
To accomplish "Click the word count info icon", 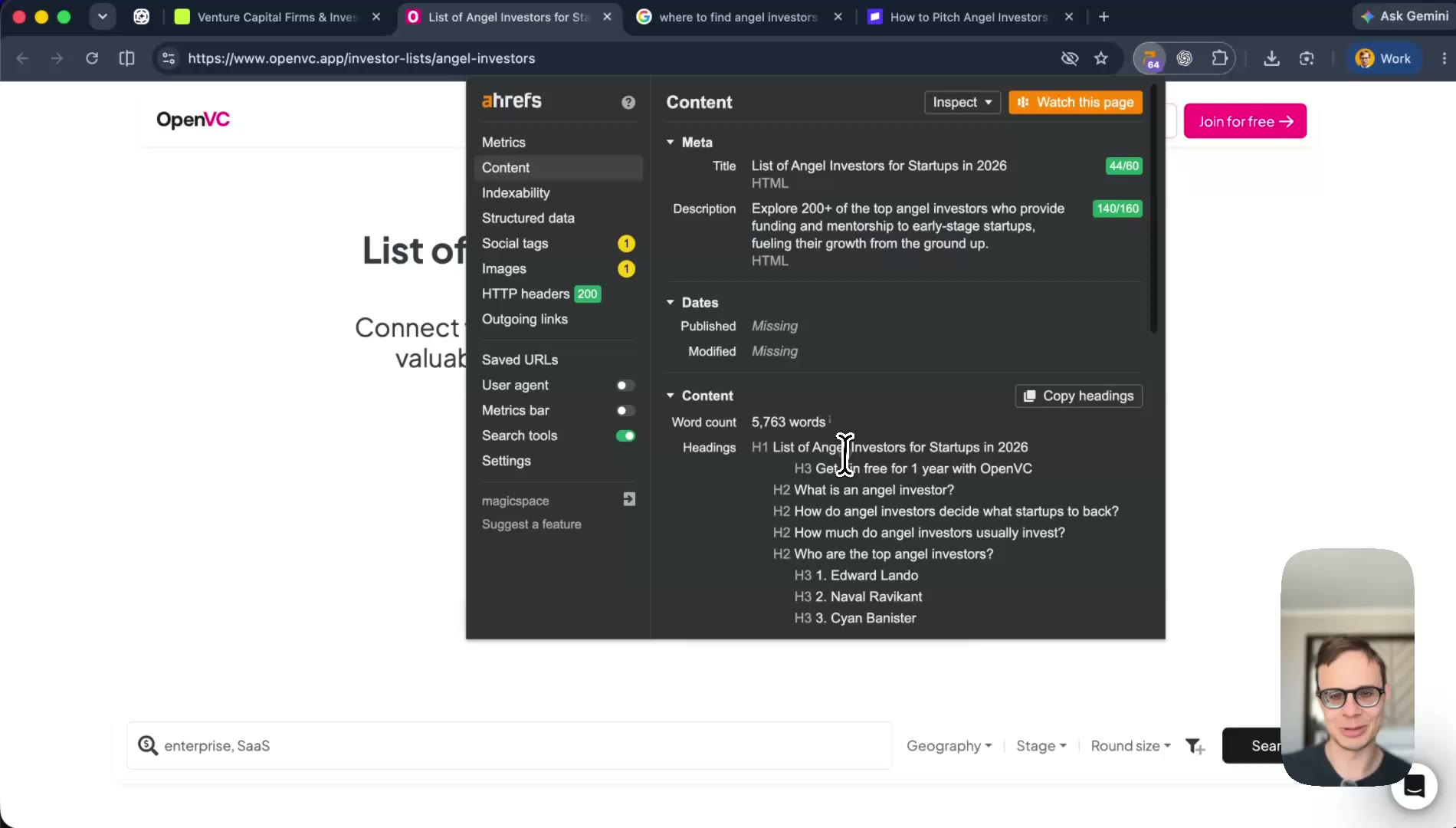I will pos(830,419).
